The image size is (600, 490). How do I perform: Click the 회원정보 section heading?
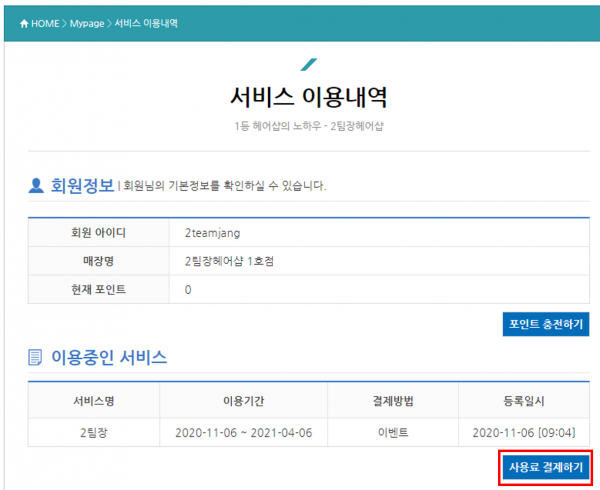click(82, 186)
